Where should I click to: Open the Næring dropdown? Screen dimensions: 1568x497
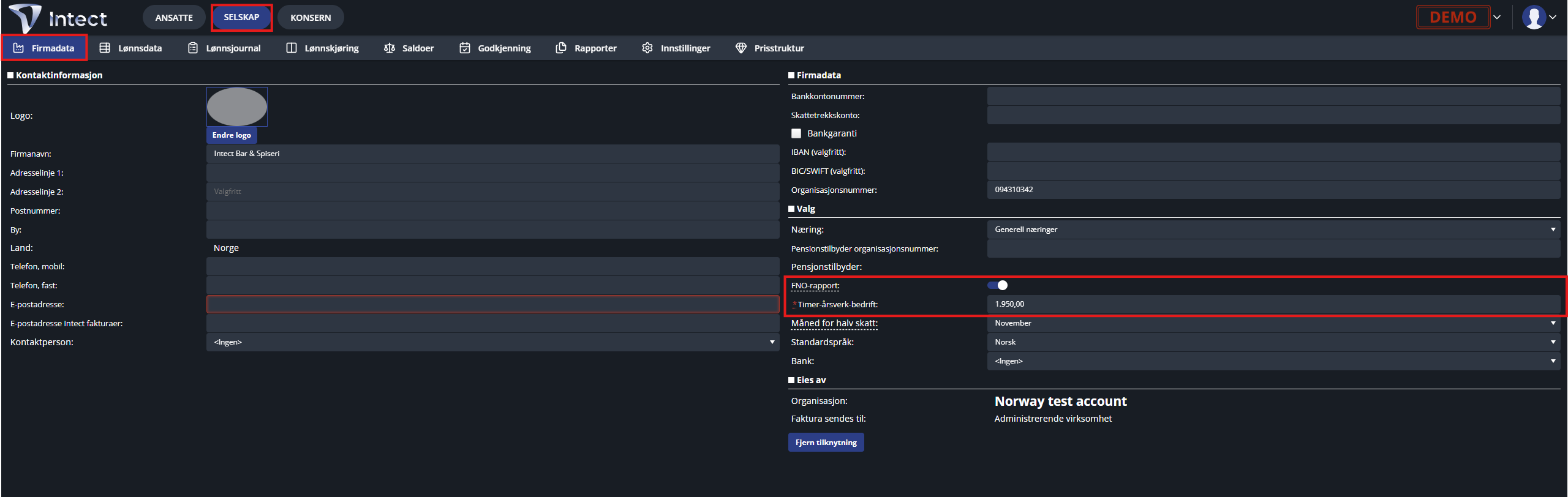1273,230
